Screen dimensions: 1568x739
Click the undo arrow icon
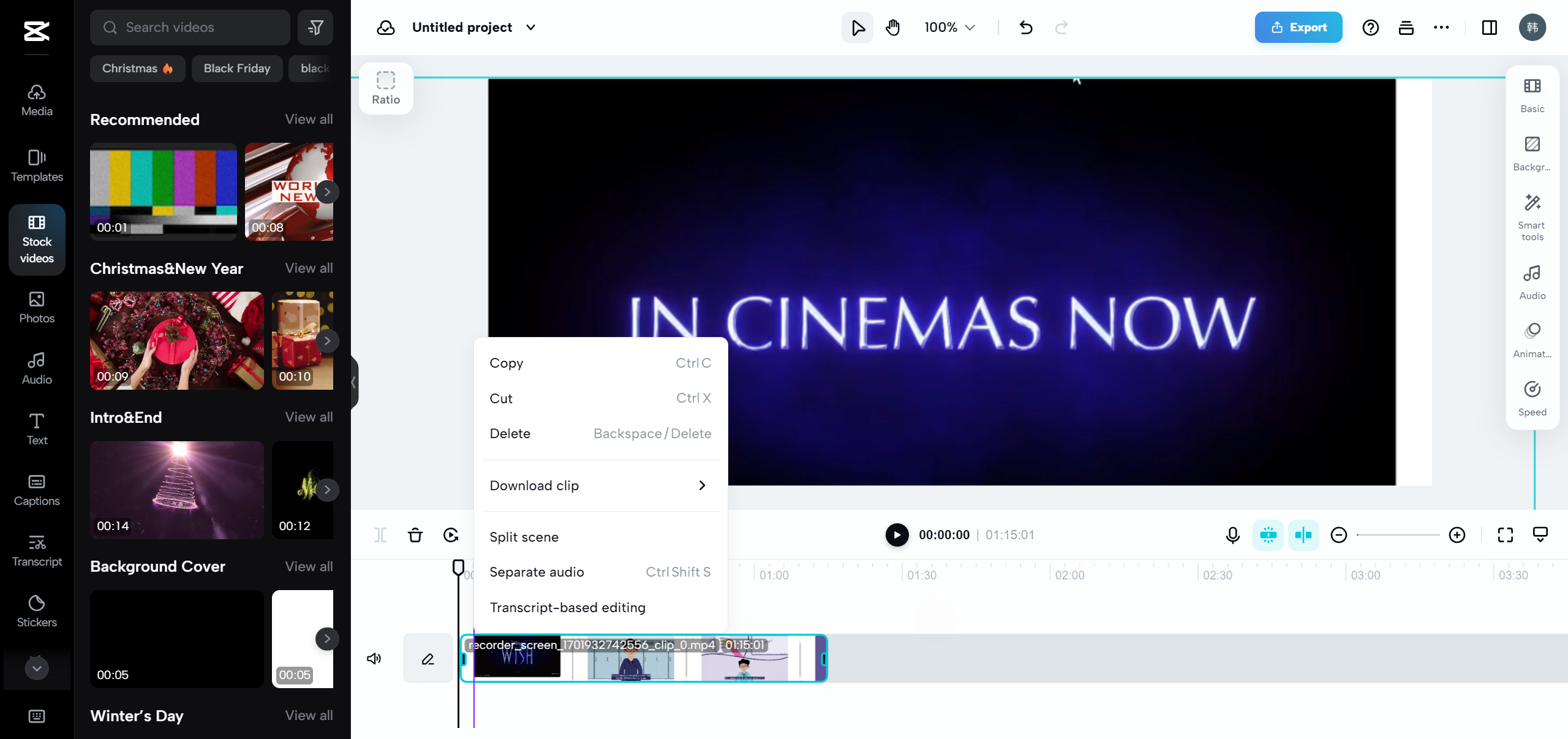tap(1026, 28)
